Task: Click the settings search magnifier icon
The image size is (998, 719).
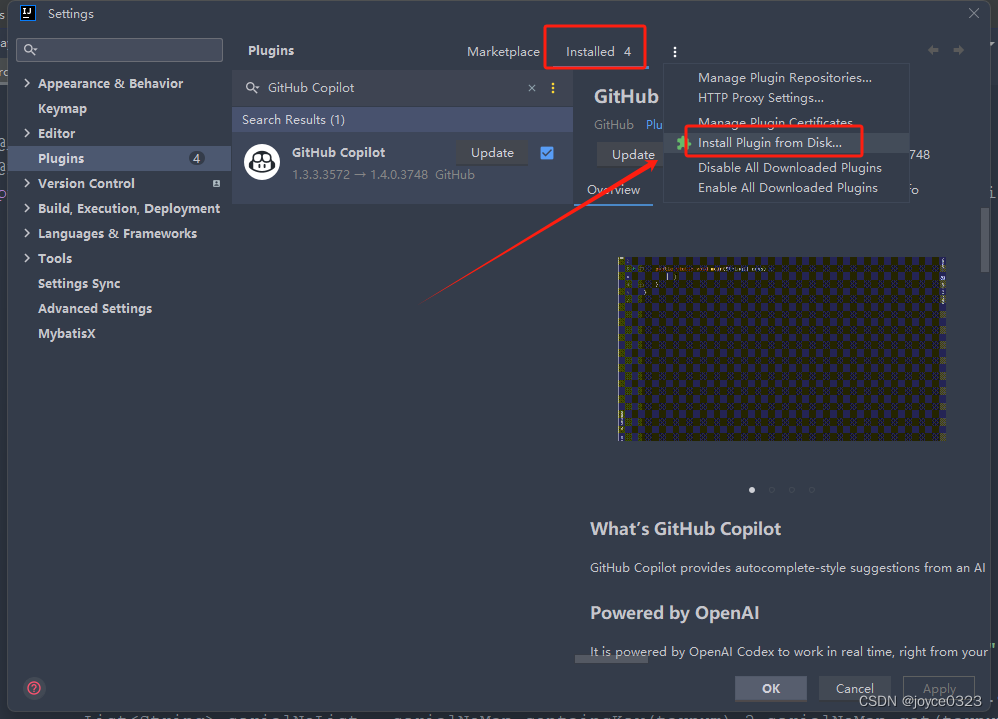Action: (30, 50)
